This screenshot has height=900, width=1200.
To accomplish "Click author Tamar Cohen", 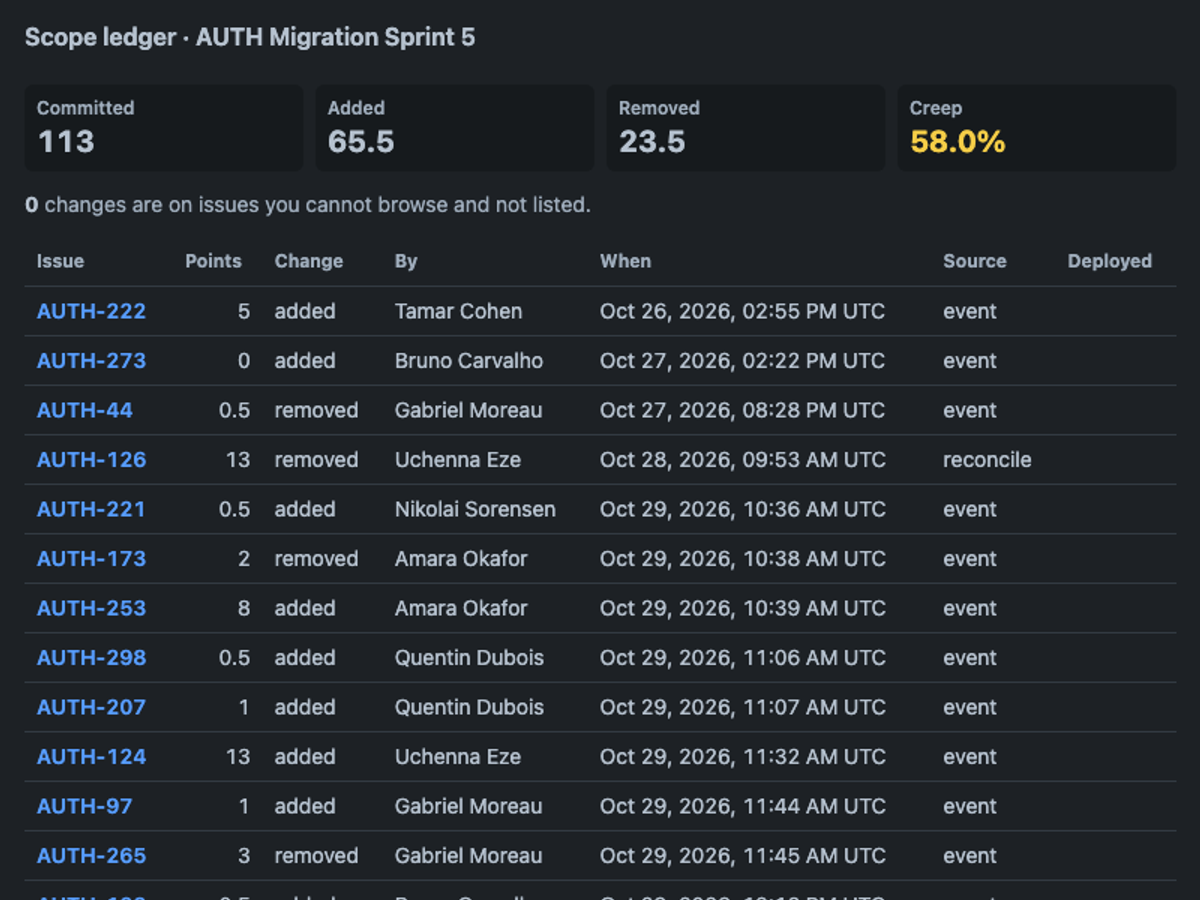I will pos(458,311).
